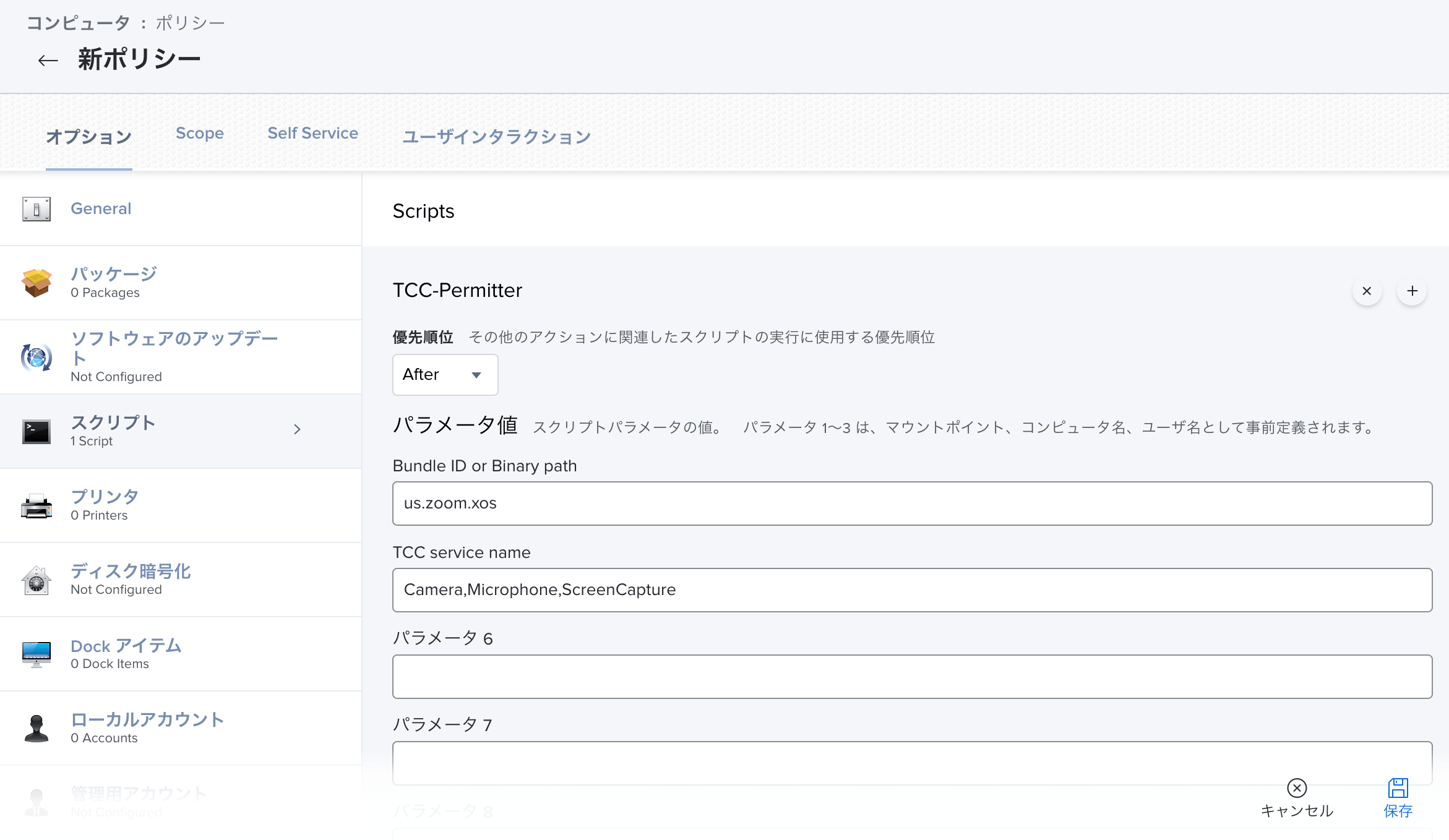The image size is (1449, 840).
Task: Click the Scripts heading text
Action: (x=423, y=211)
